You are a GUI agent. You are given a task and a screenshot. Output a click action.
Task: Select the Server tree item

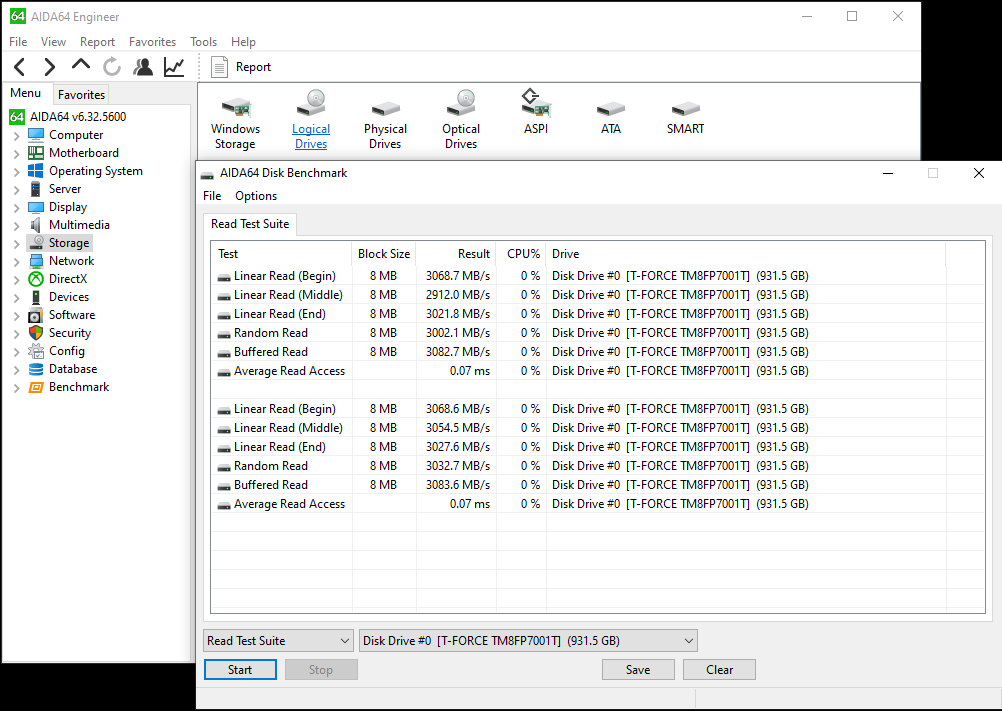point(65,188)
